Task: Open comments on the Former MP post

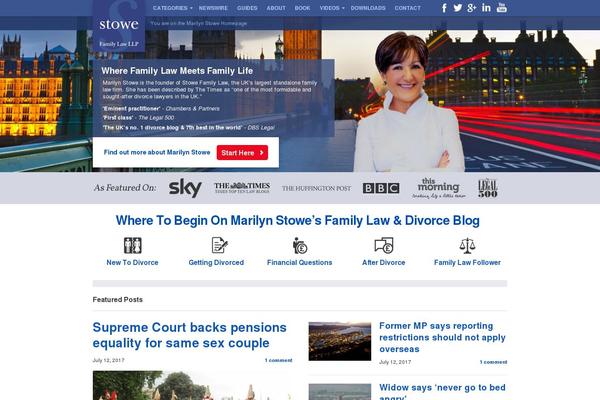Action: pos(493,362)
